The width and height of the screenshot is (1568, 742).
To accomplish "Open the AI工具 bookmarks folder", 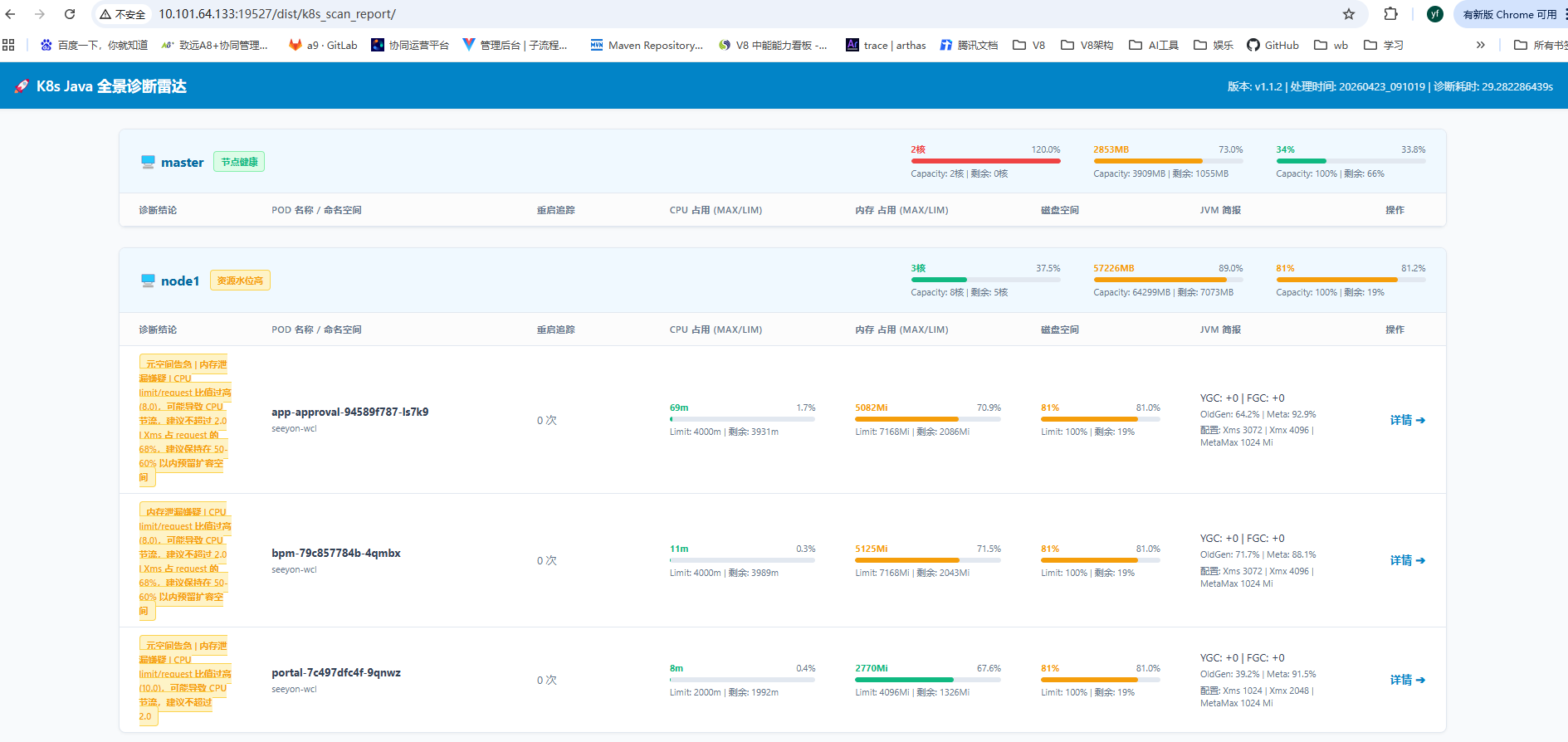I will tap(1154, 45).
